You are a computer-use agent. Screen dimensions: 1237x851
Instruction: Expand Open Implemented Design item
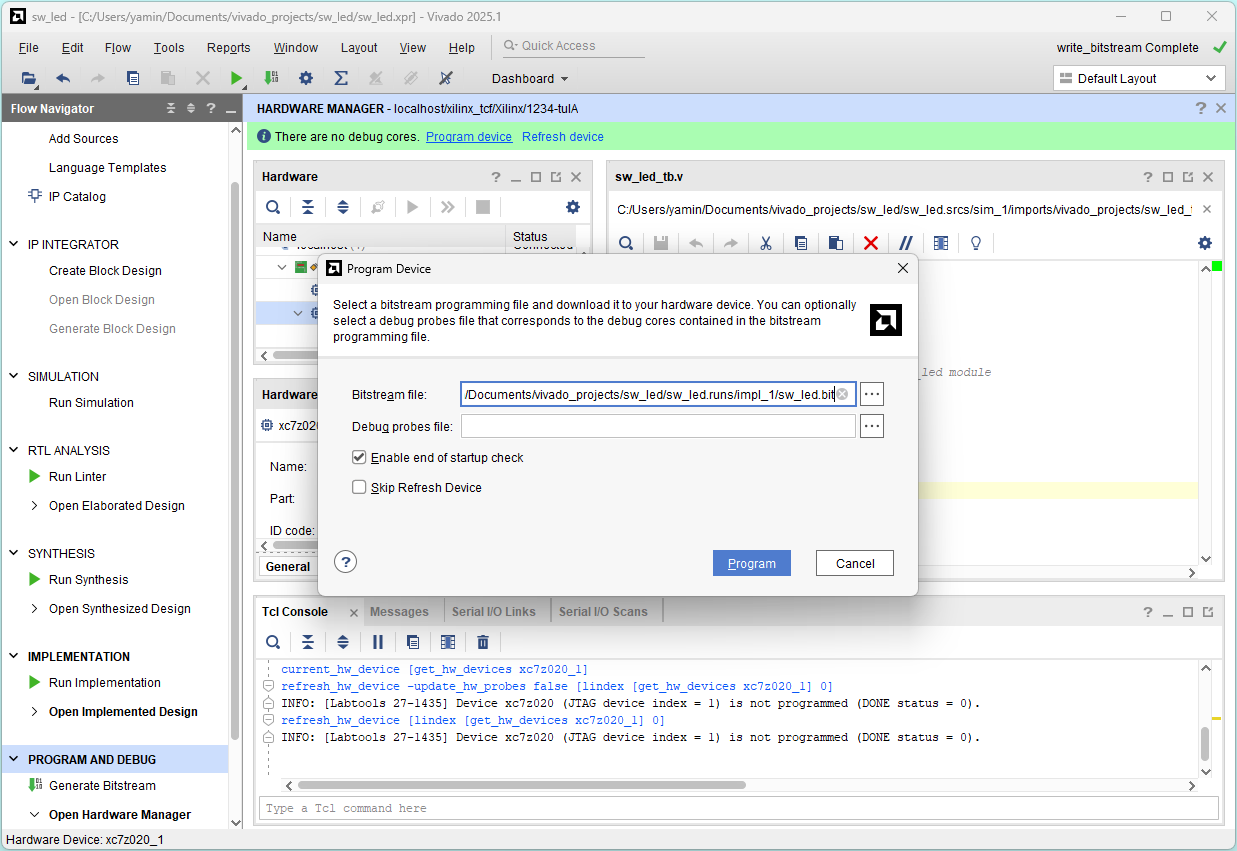tap(36, 712)
